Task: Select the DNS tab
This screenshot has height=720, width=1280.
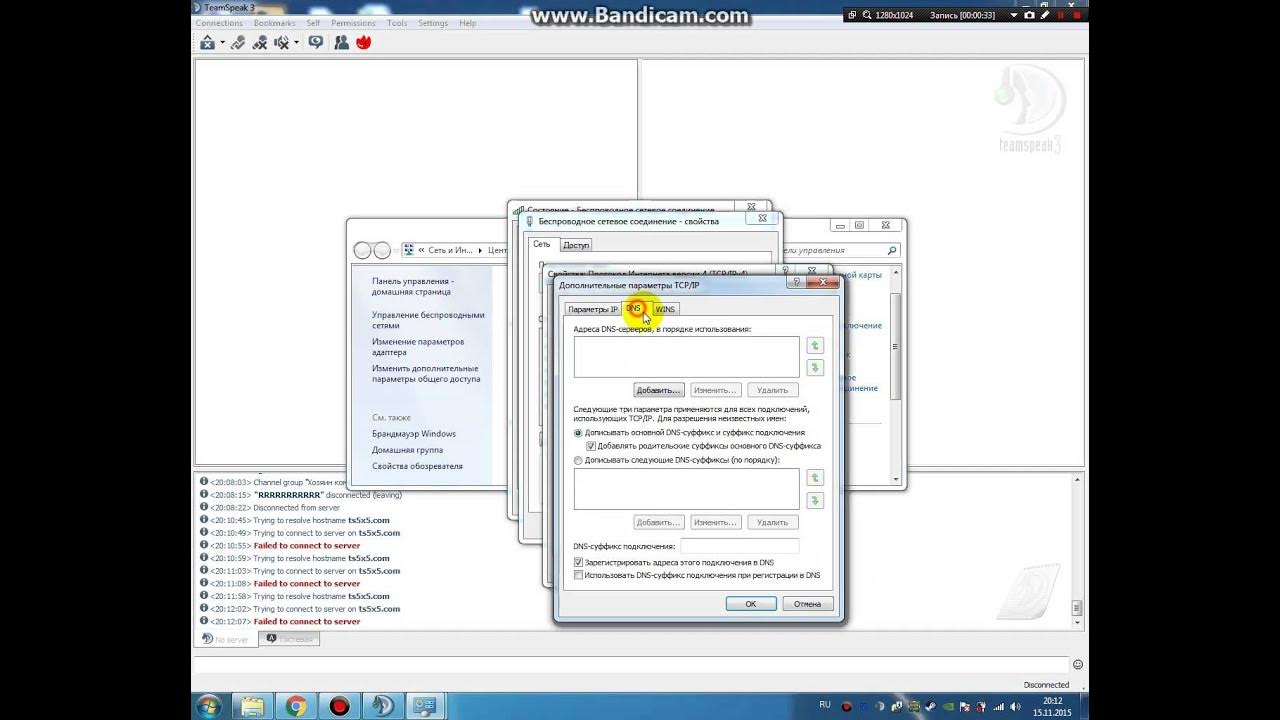Action: (x=634, y=308)
